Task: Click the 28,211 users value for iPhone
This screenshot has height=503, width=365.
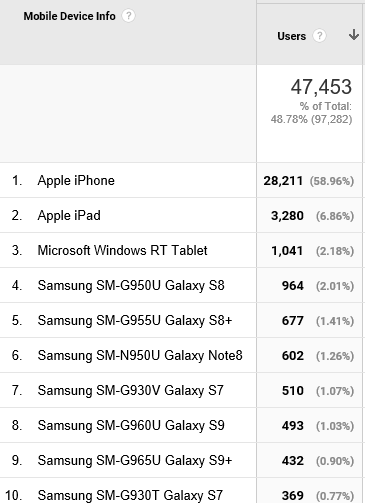Action: [283, 181]
